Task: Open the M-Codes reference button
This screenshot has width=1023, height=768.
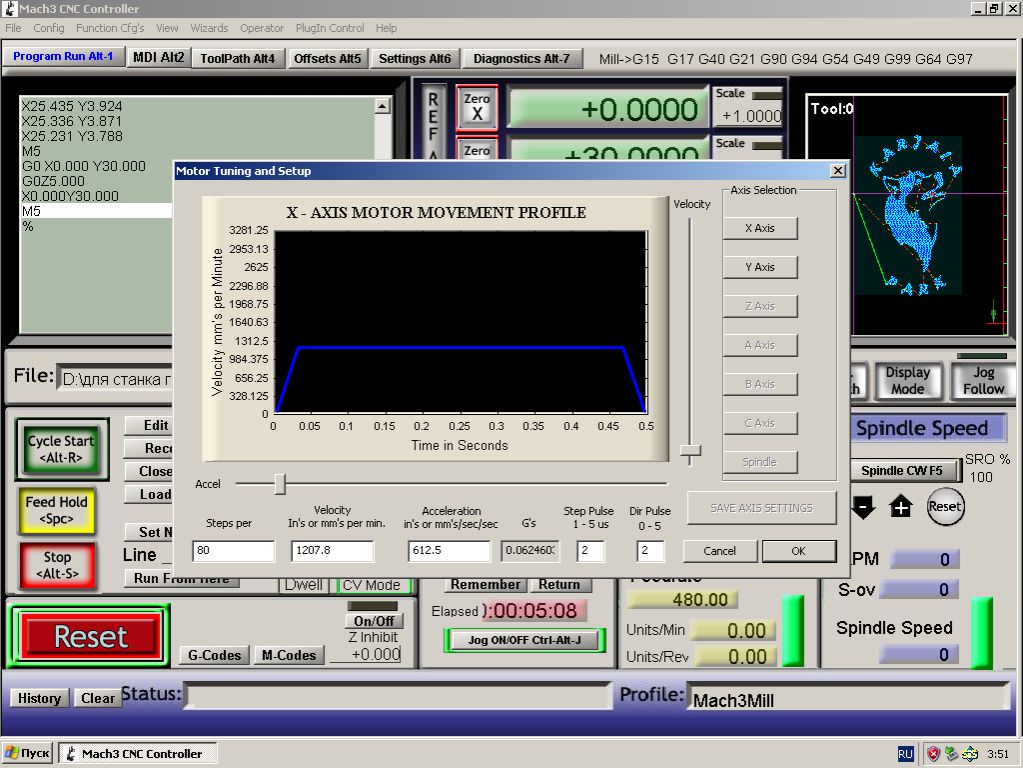Action: (288, 655)
